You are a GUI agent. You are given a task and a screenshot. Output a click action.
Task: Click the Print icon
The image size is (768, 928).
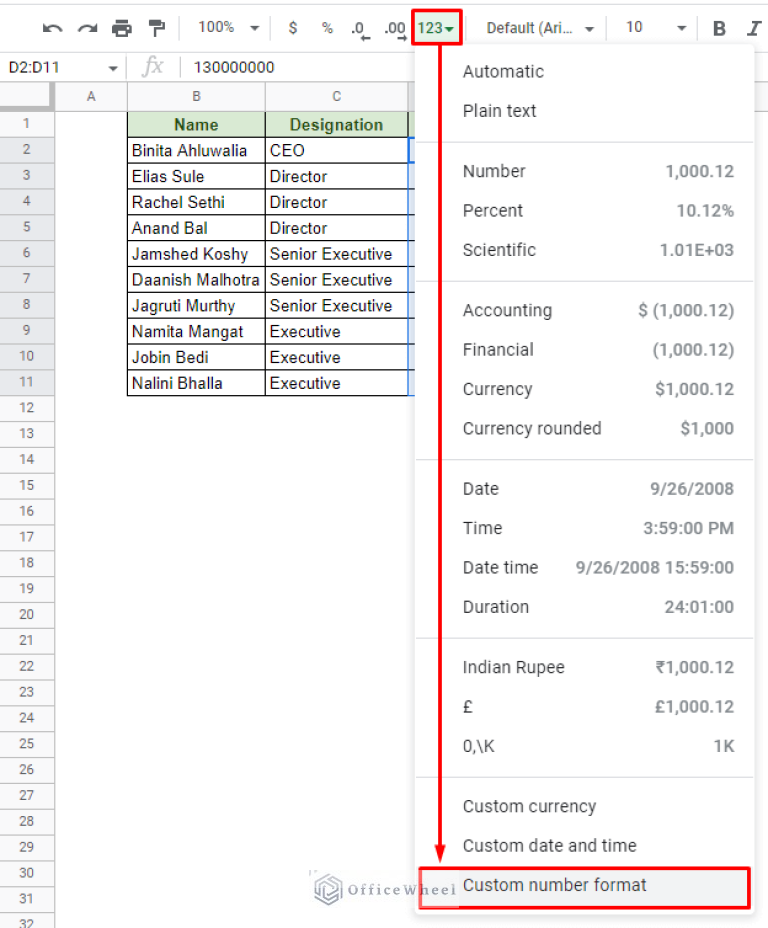(x=122, y=28)
